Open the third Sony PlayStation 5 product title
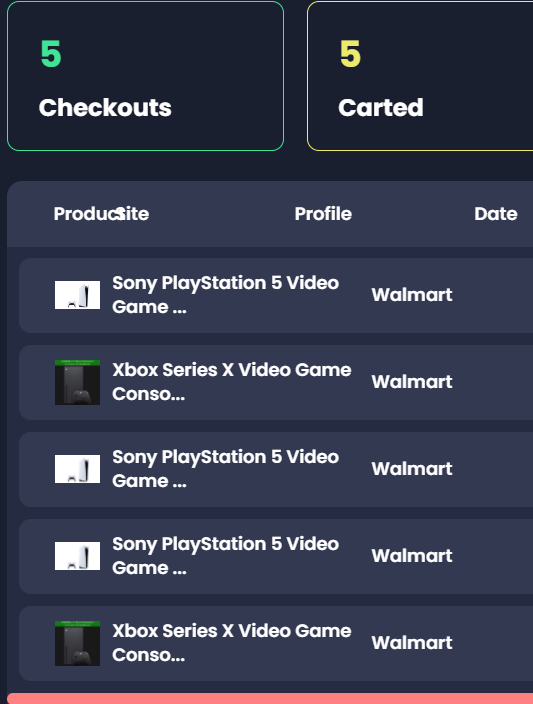533x704 pixels. click(225, 556)
